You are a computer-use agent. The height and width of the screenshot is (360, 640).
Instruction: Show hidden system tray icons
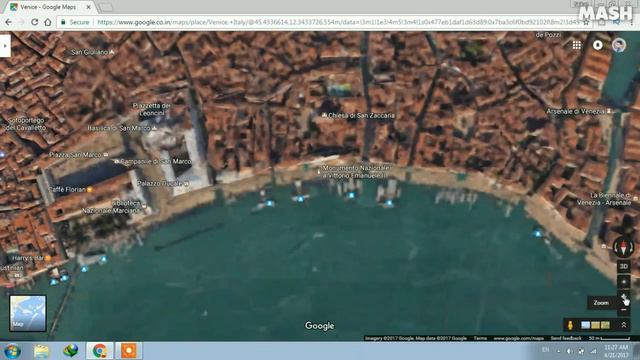pyautogui.click(x=558, y=351)
